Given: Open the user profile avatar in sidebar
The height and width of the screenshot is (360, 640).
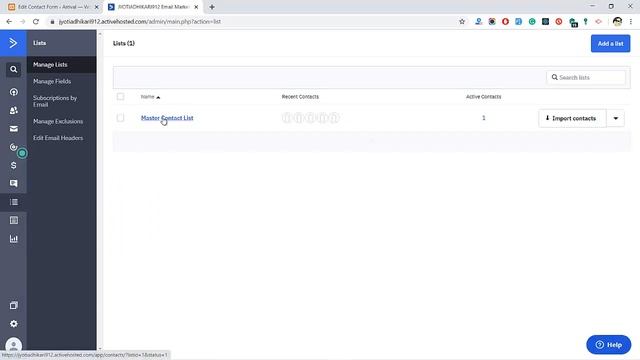Looking at the screenshot, I should tap(13, 345).
